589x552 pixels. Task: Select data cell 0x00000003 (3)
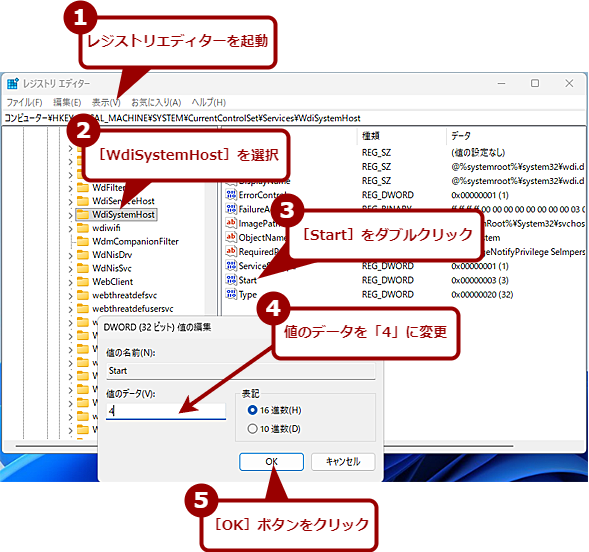click(480, 280)
